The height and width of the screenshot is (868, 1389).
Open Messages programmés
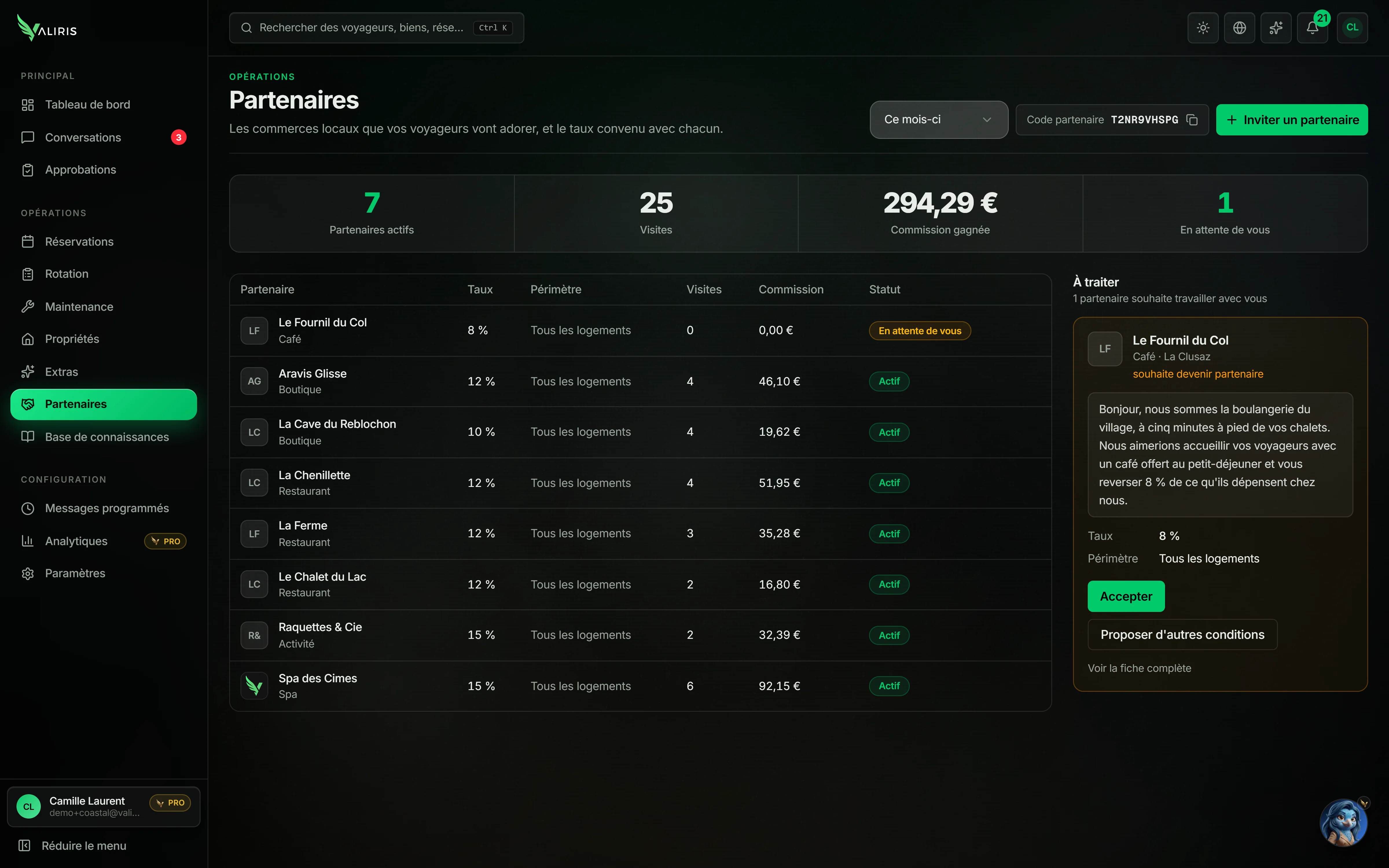(103, 508)
